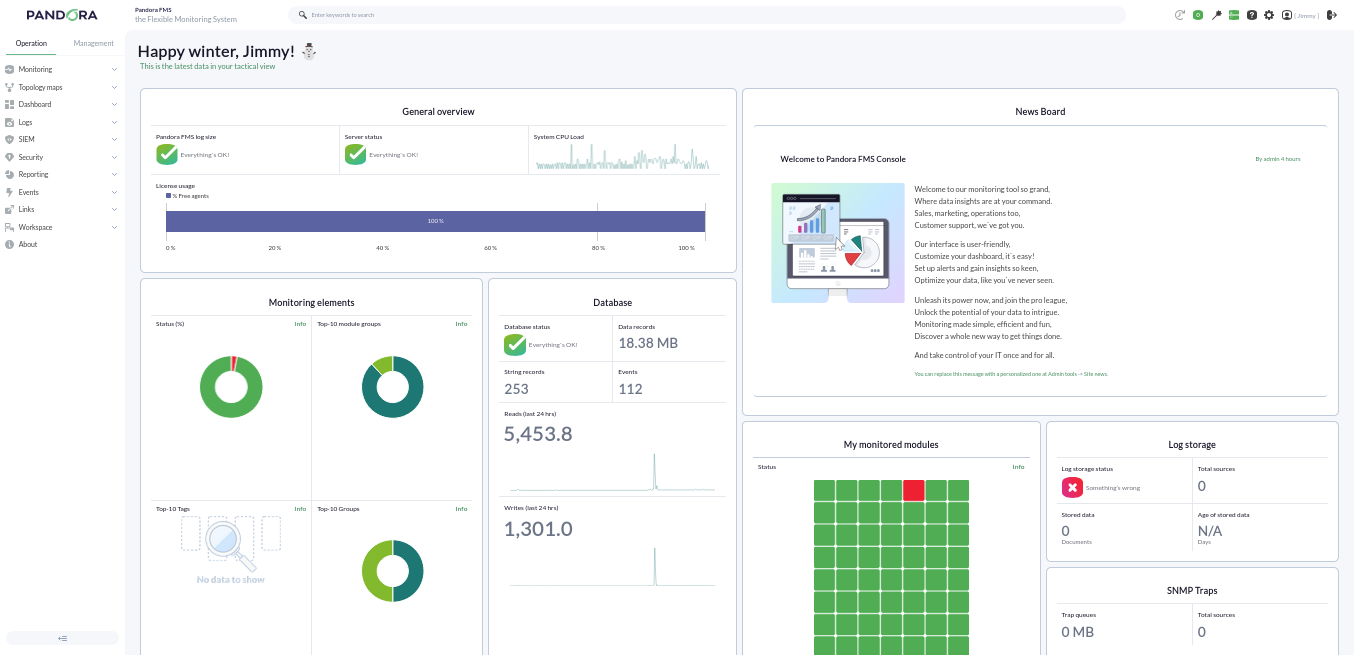This screenshot has width=1354, height=655.
Task: Click the '18.38 MB' data records value
Action: point(648,343)
